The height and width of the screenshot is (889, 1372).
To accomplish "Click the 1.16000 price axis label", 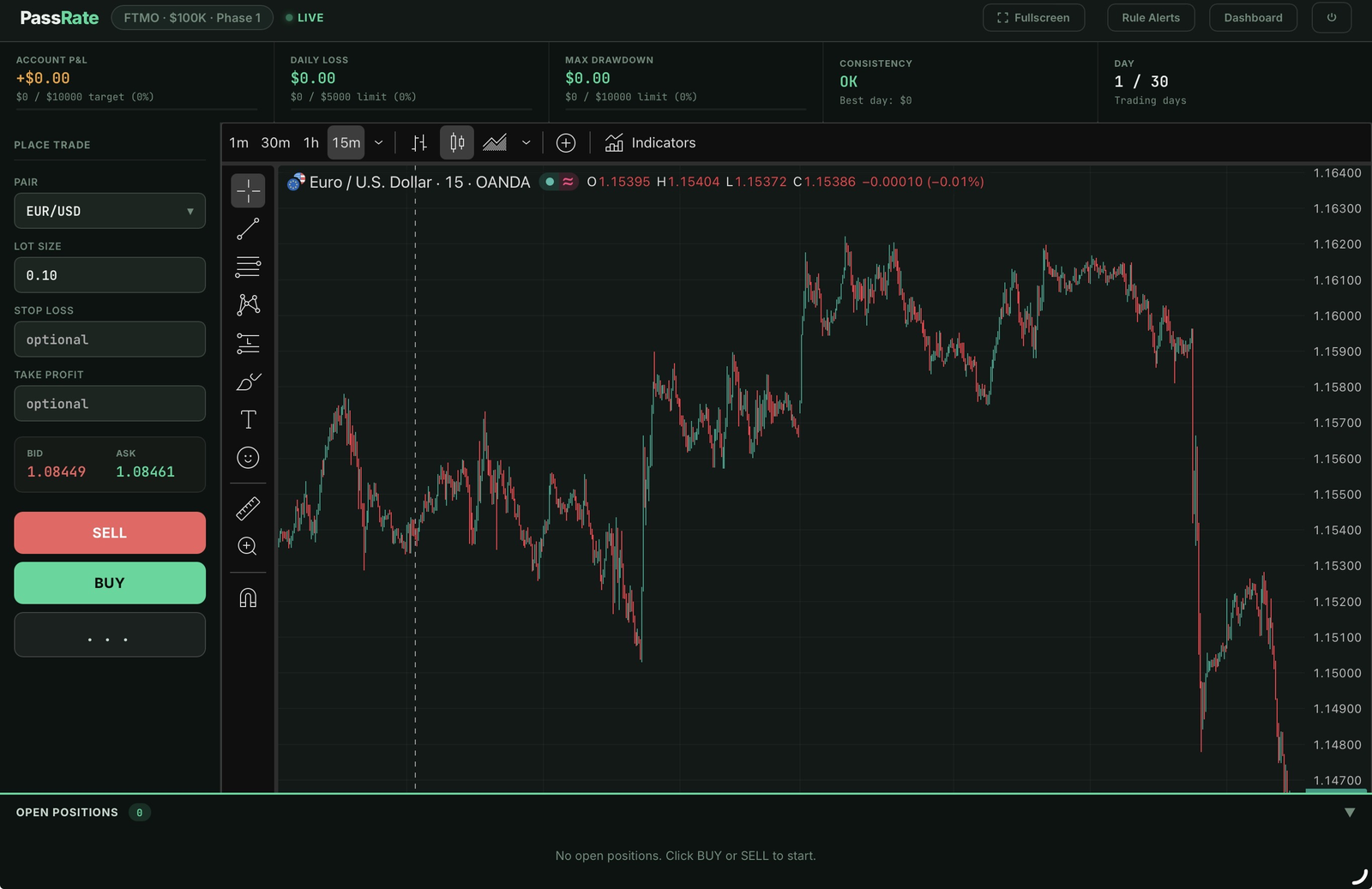I will [1337, 315].
